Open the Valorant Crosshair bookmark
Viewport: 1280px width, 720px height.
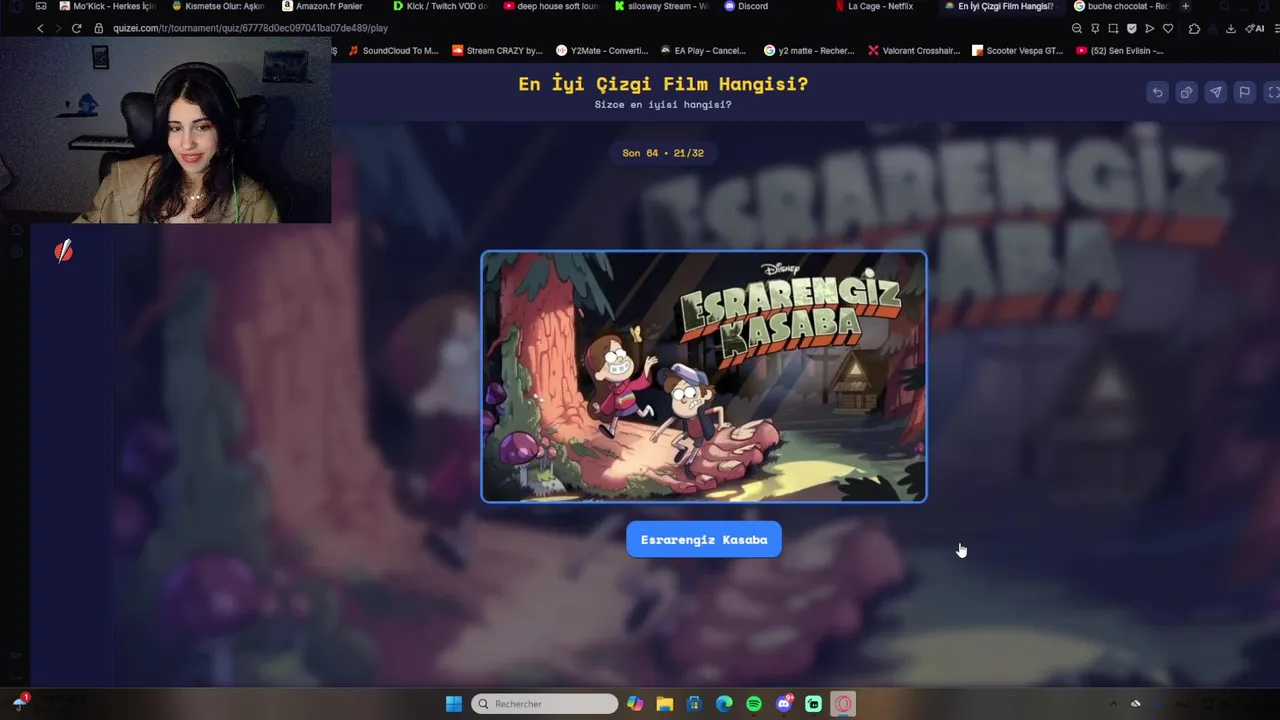(x=914, y=50)
